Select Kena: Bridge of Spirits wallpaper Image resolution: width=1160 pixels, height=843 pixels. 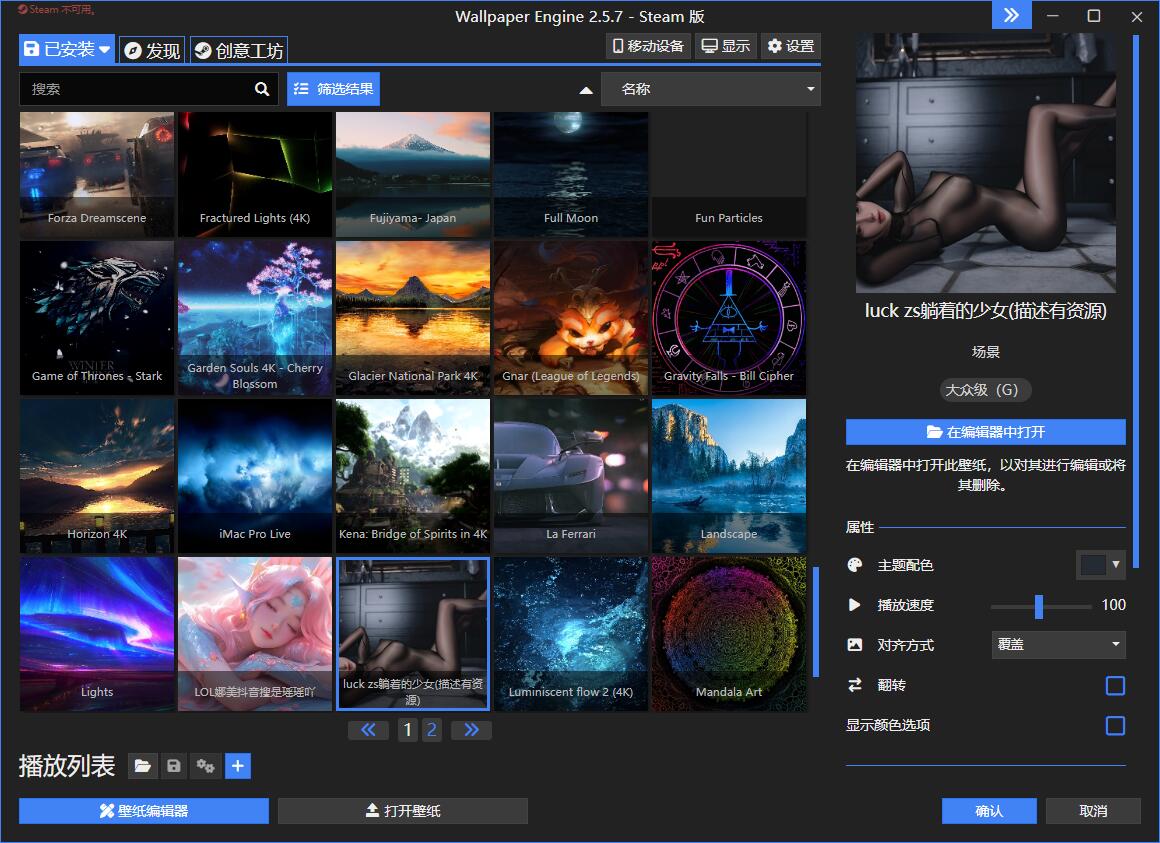(413, 476)
